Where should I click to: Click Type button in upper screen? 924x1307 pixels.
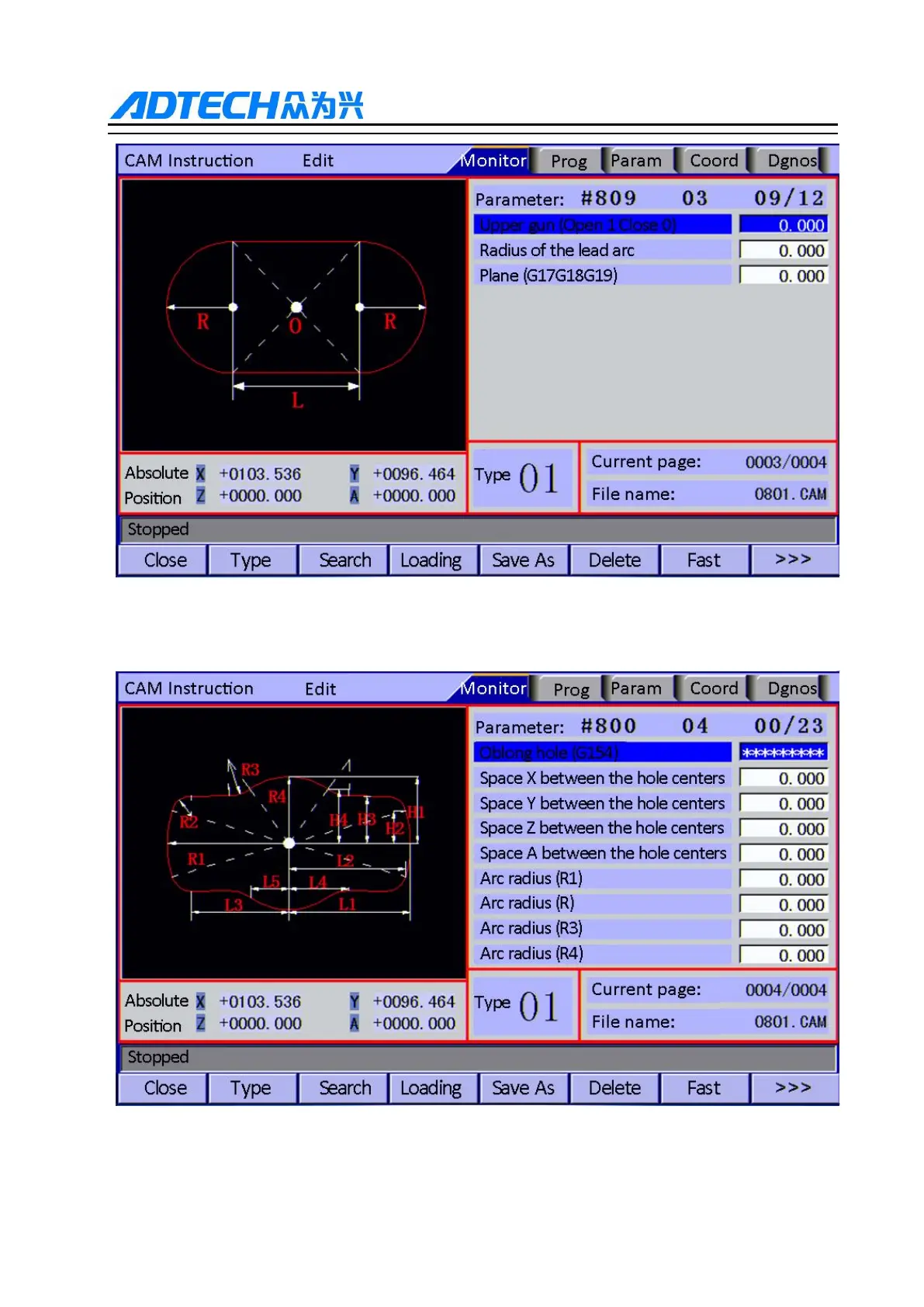252,560
